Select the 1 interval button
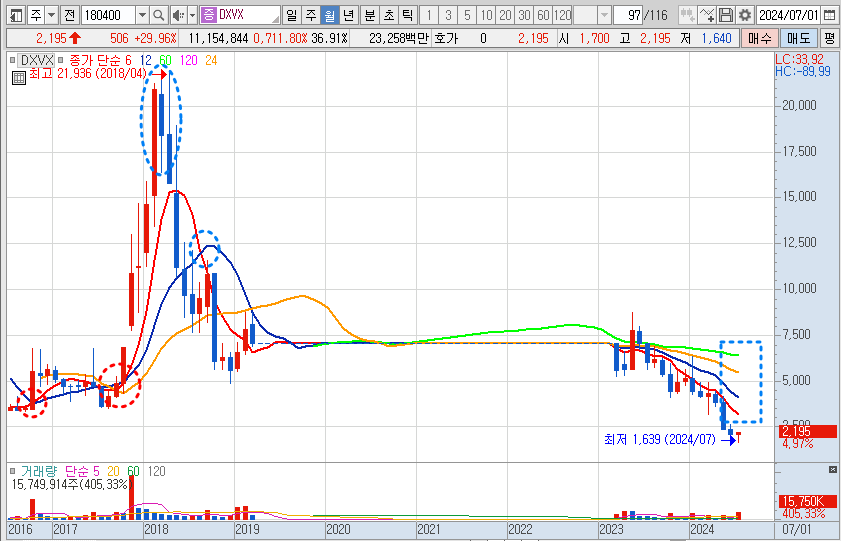Screen dimensions: 841x541 coord(429,15)
